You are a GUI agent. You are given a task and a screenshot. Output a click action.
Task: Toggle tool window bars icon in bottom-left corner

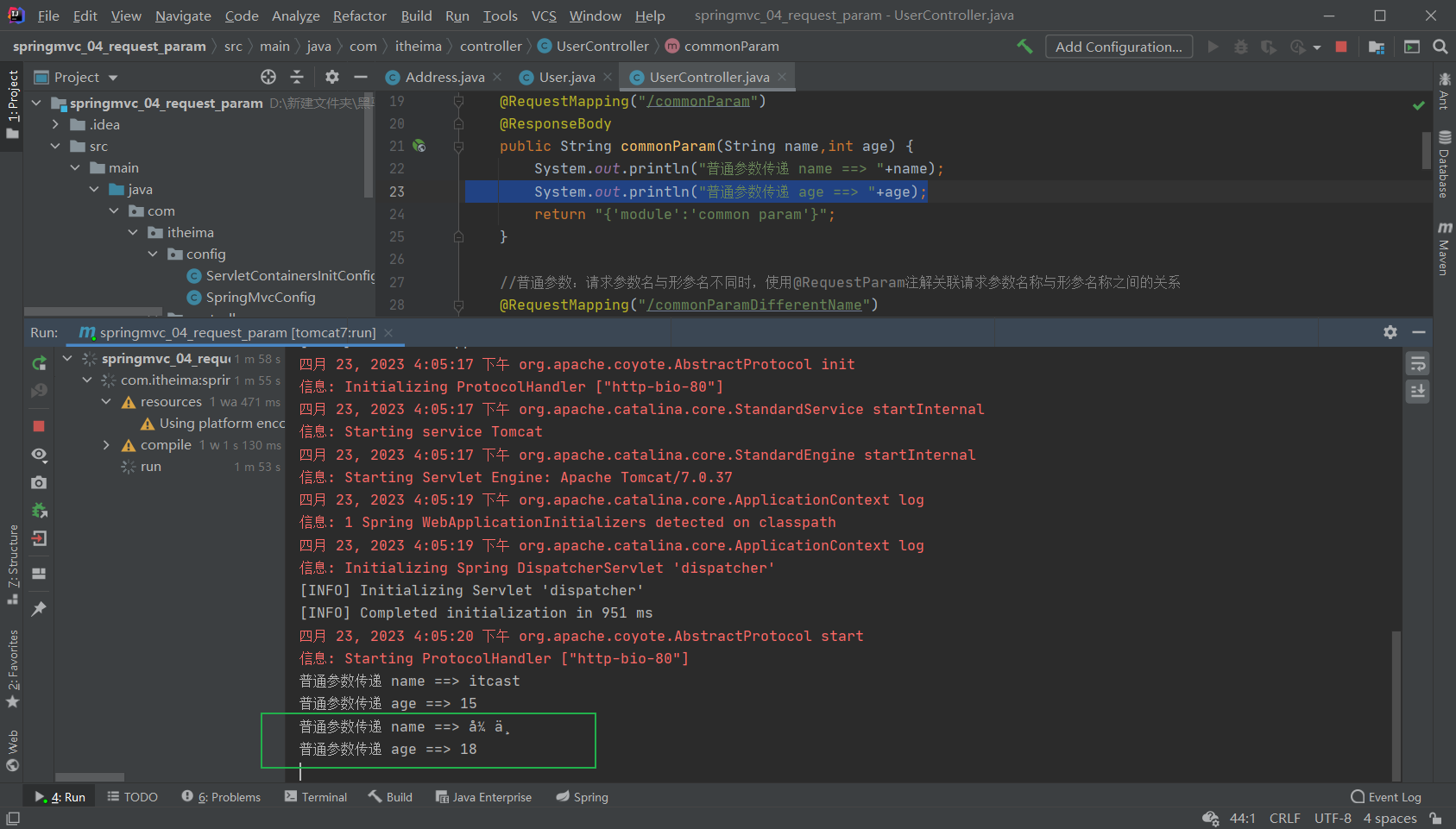pos(12,819)
